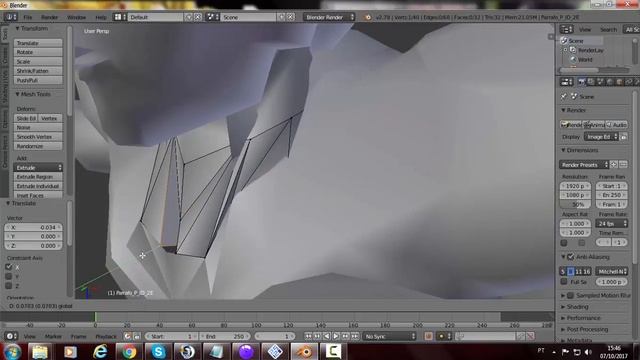
Task: Open the Extrude dropdown in Mesh Tools
Action: coord(38,167)
